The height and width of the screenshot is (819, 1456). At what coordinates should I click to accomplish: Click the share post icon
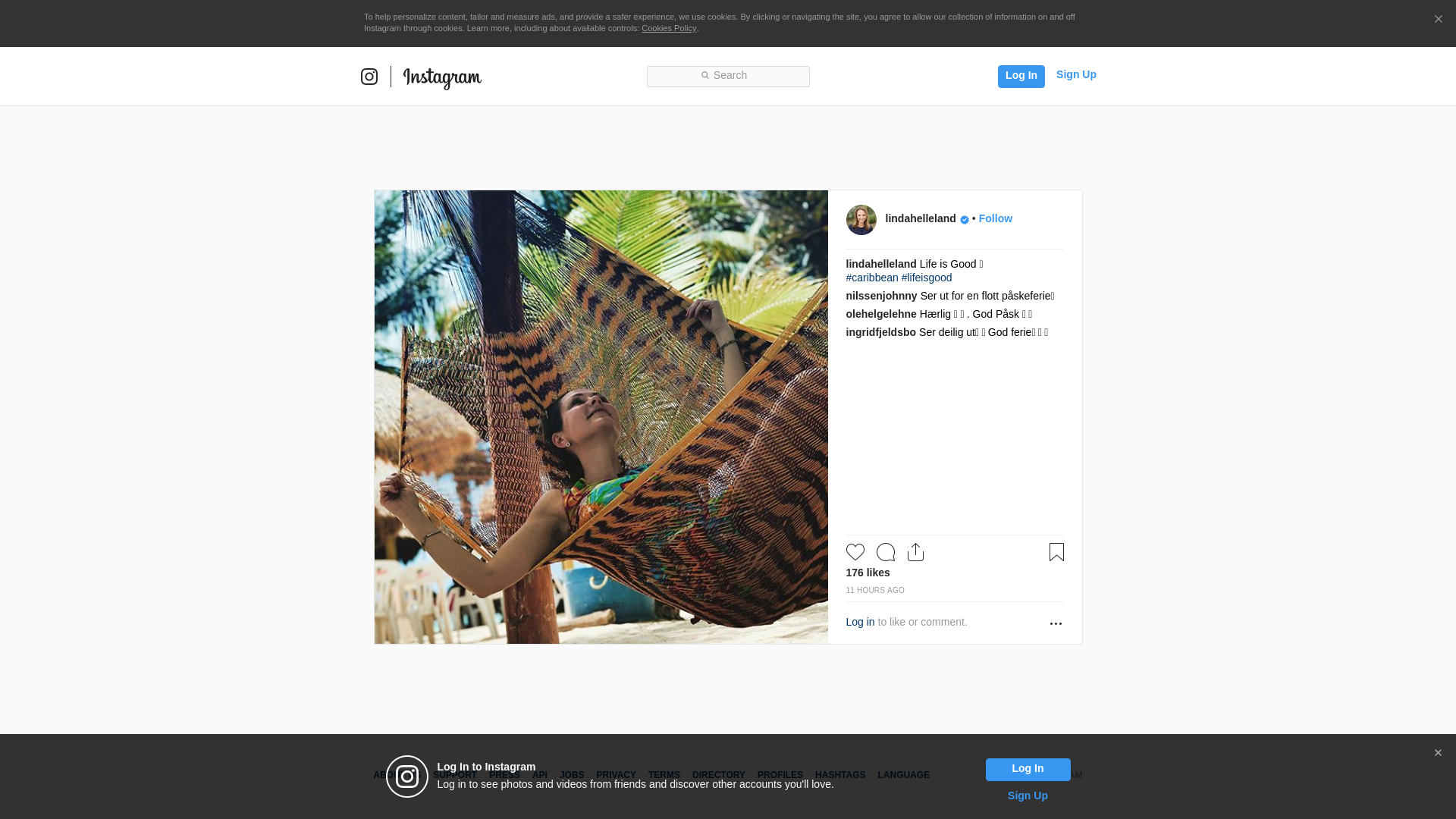coord(915,552)
